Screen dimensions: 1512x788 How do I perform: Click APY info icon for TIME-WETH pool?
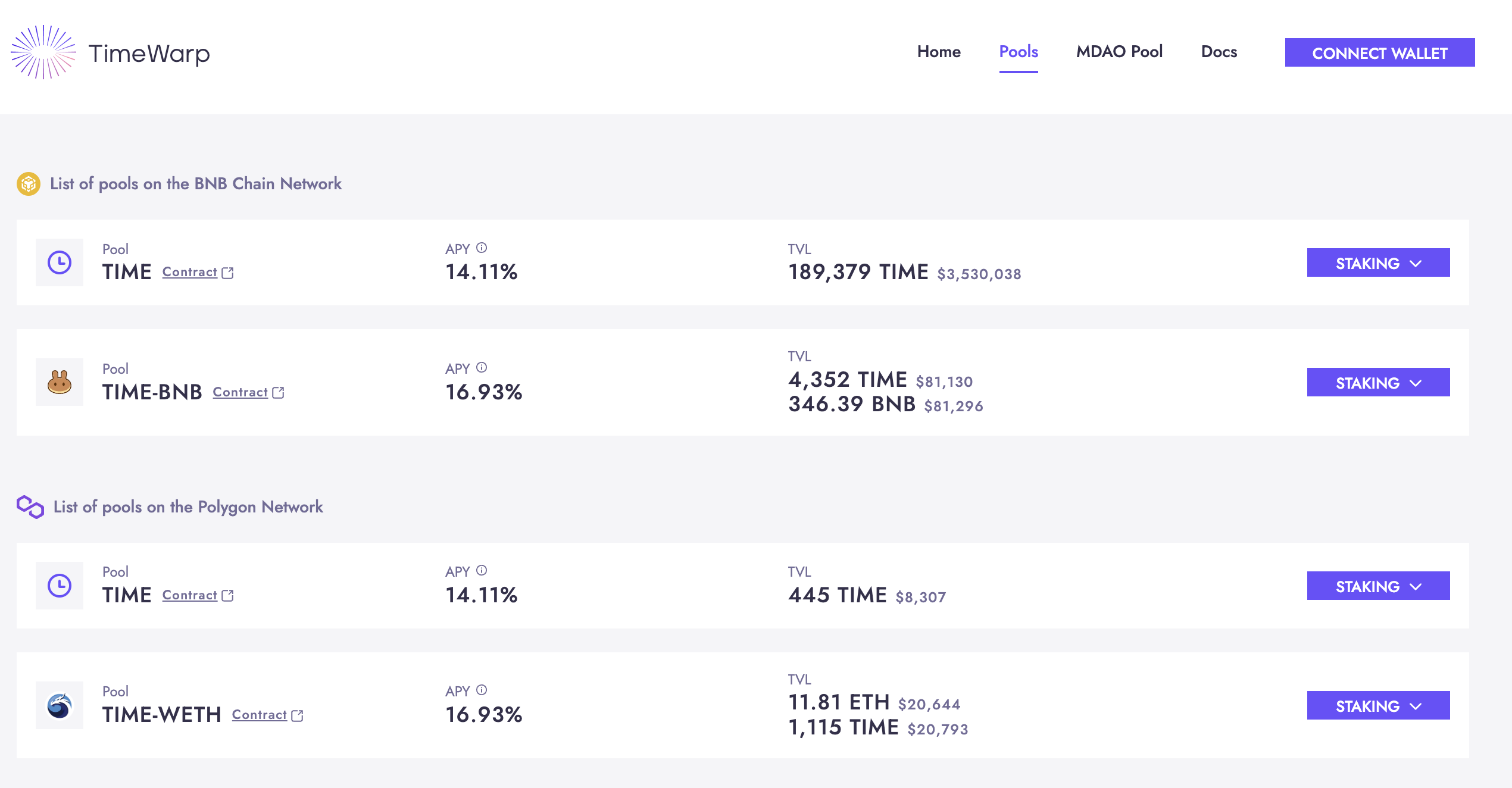[482, 690]
